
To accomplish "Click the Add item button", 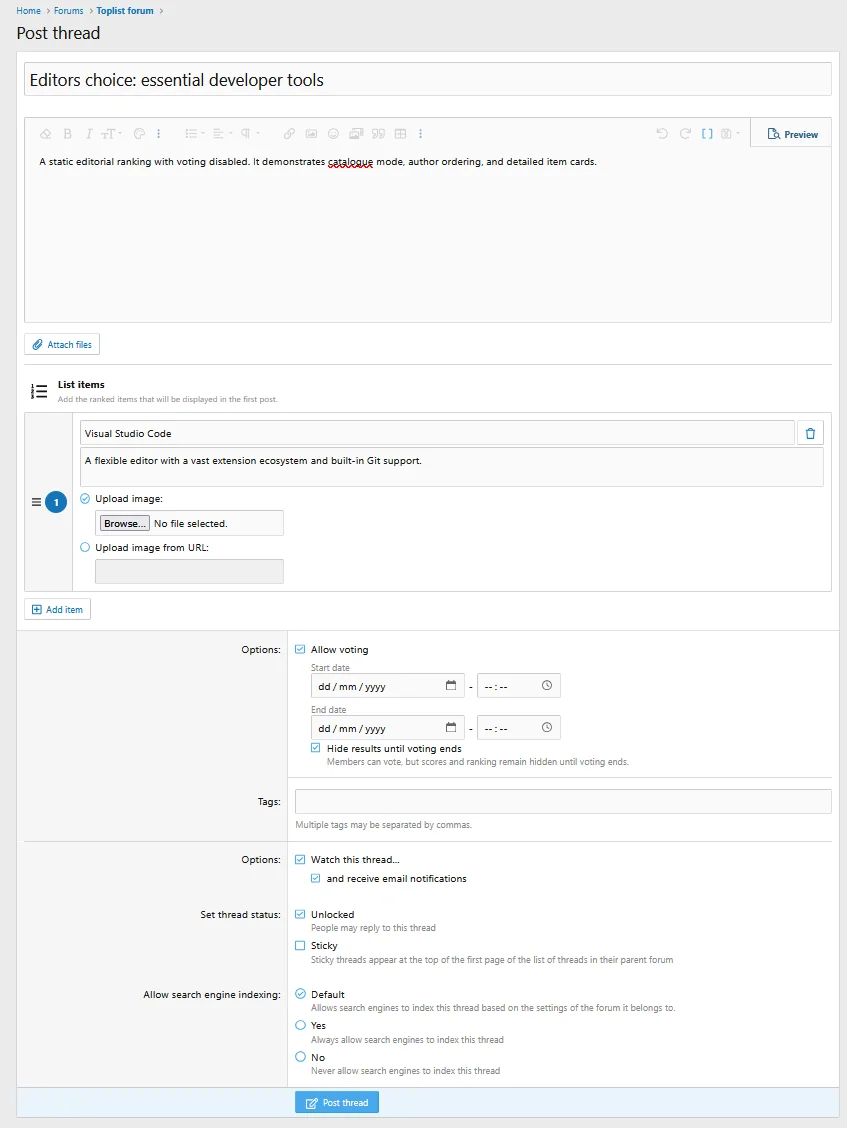I will pos(58,609).
